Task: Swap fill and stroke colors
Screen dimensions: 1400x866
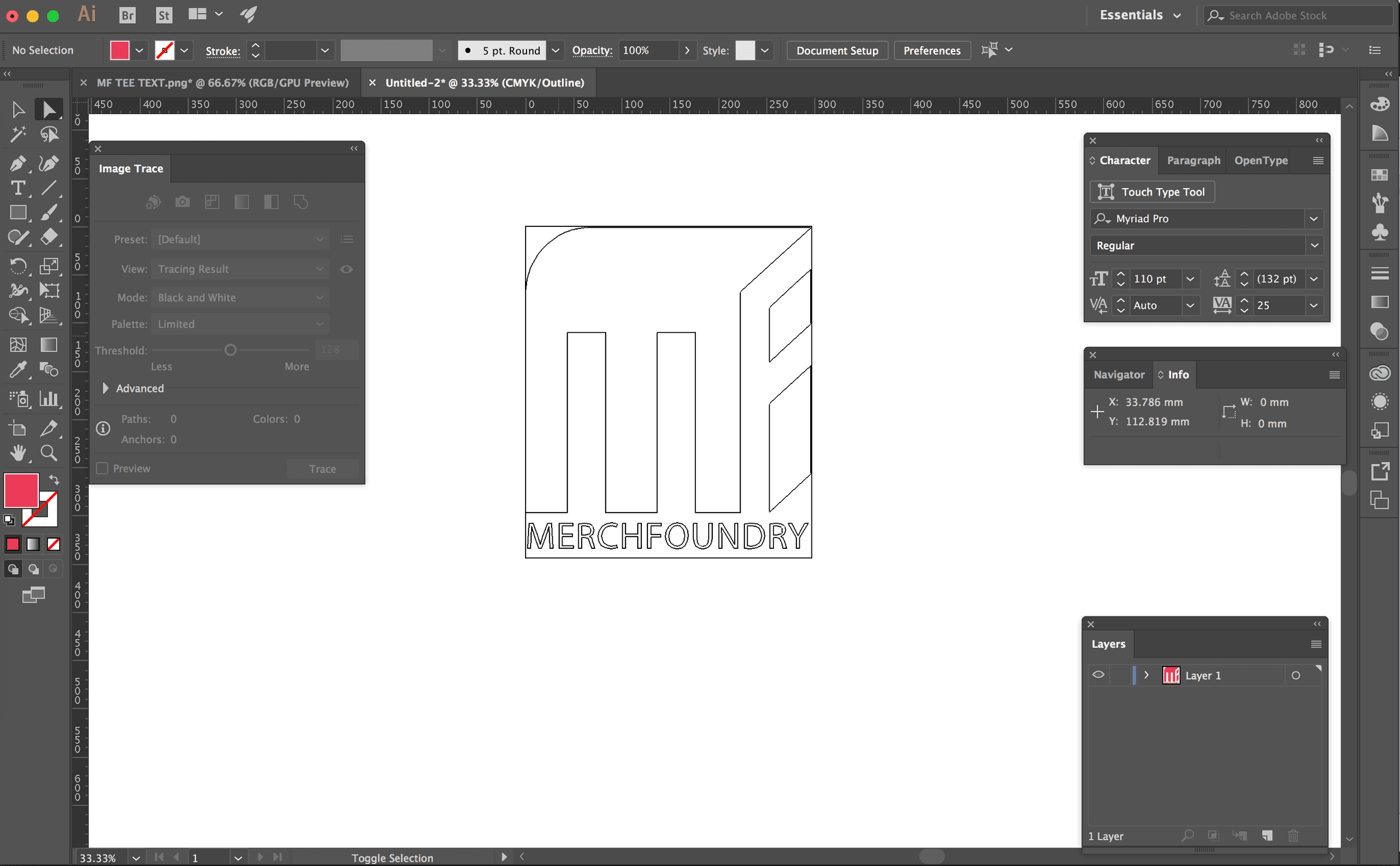Action: click(x=54, y=480)
